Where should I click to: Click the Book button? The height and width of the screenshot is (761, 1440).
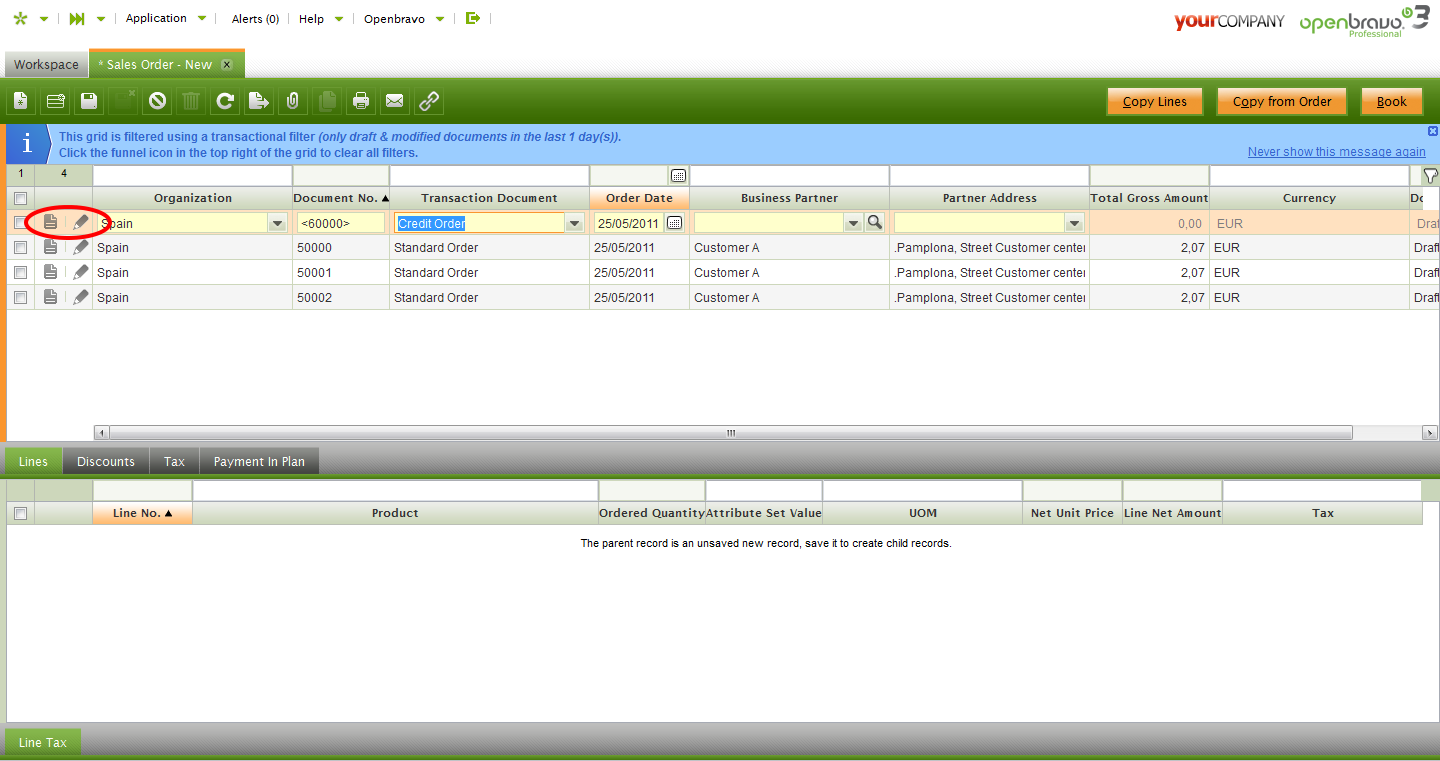click(1391, 101)
